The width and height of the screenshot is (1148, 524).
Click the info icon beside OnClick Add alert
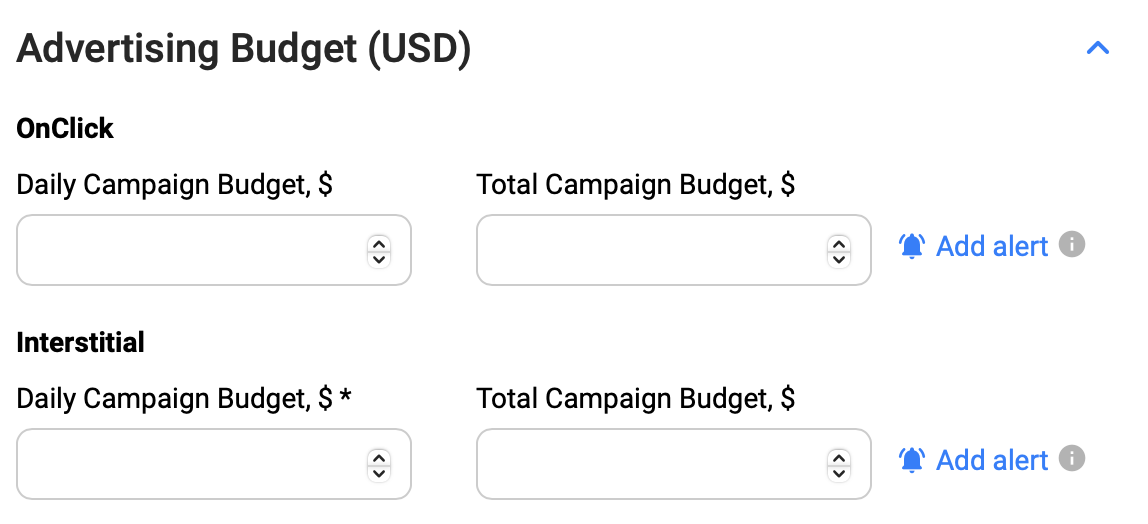pyautogui.click(x=1072, y=244)
